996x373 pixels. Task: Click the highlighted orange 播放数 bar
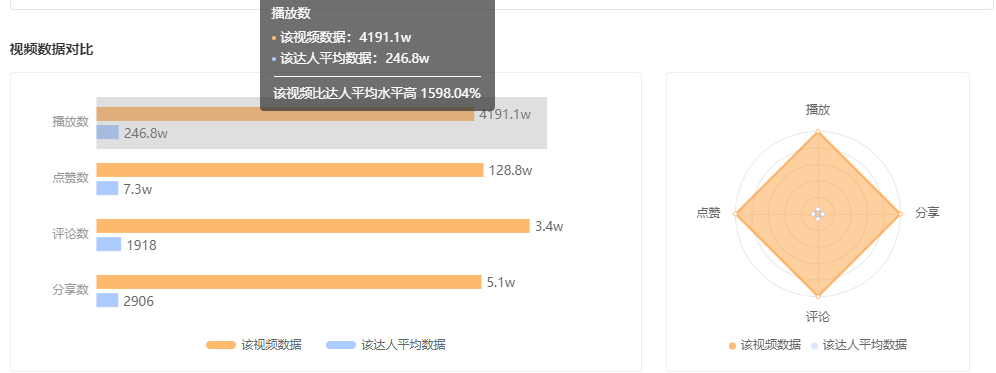click(x=285, y=114)
